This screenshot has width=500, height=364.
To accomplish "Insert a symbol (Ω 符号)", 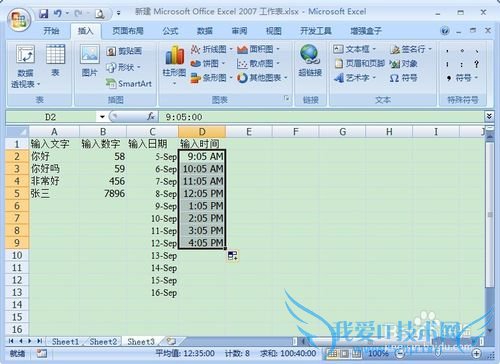I will click(x=403, y=78).
